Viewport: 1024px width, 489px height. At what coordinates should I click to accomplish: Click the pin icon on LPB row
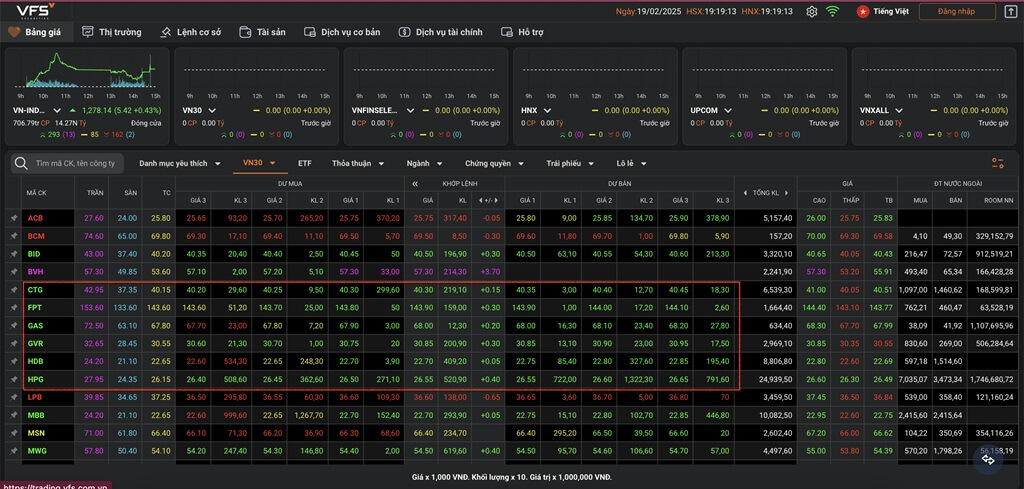coord(13,396)
